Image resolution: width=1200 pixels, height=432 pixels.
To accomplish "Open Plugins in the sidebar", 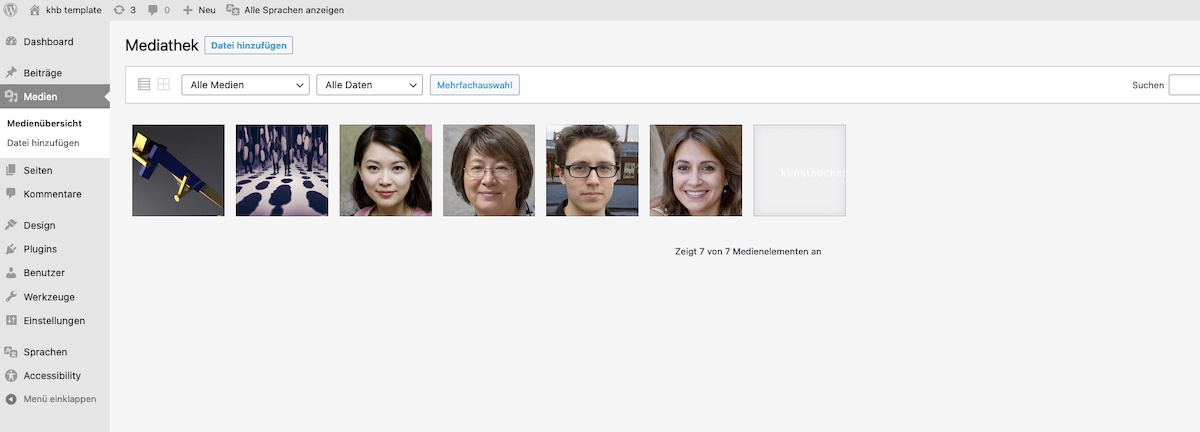I will tap(40, 249).
